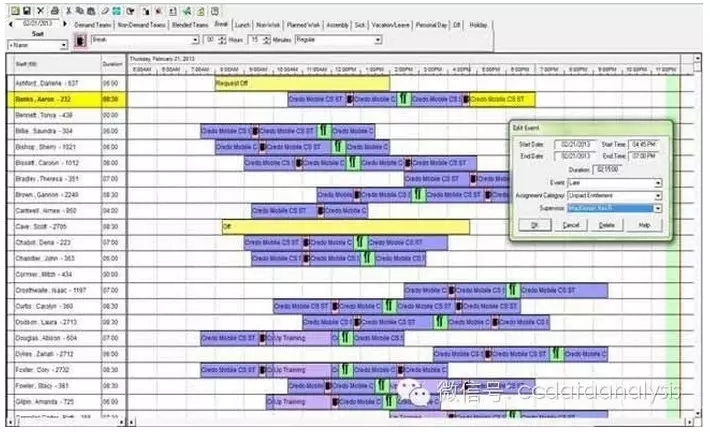Select the Holiday tab
Image resolution: width=710 pixels, height=432 pixels.
pyautogui.click(x=478, y=25)
